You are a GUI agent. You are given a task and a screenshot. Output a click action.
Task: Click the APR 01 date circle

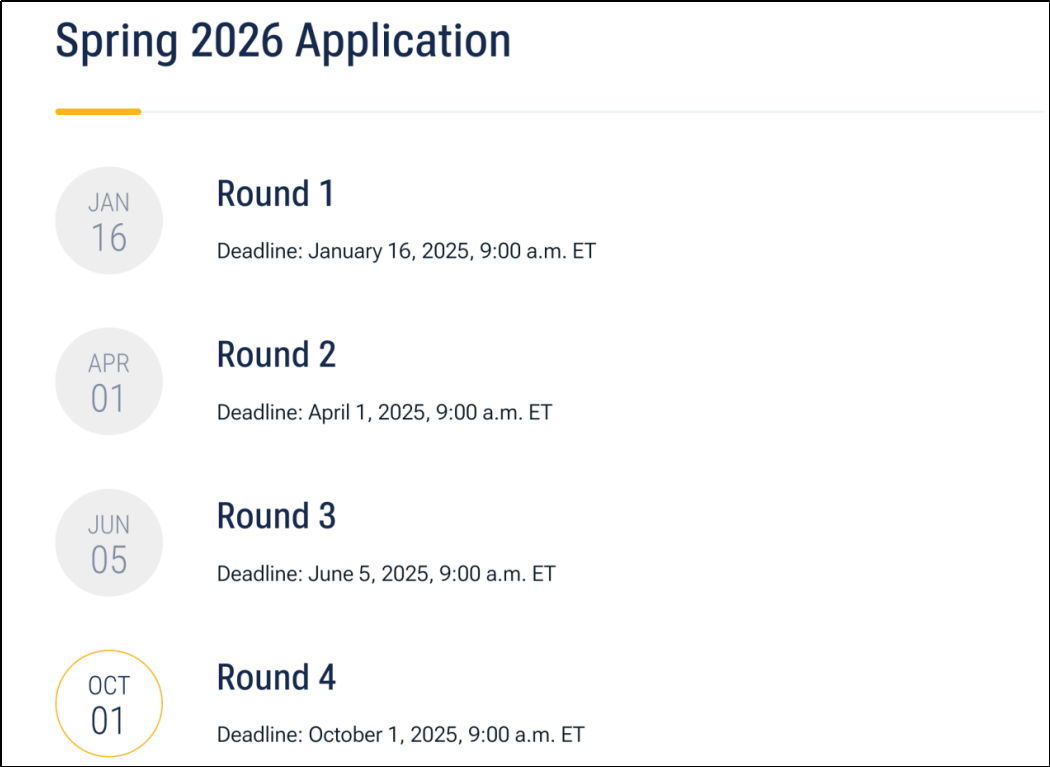point(108,381)
